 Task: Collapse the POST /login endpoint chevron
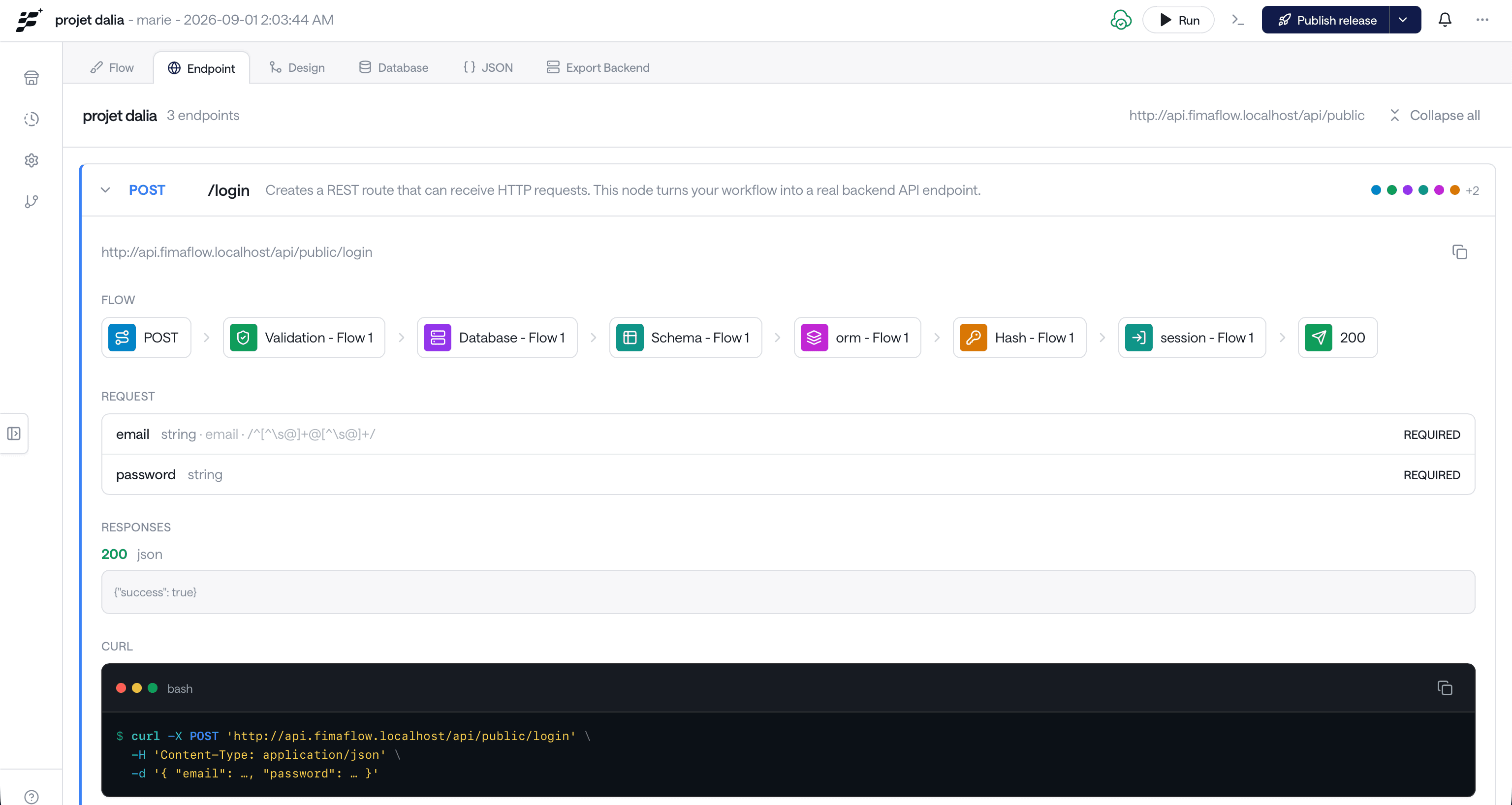106,190
